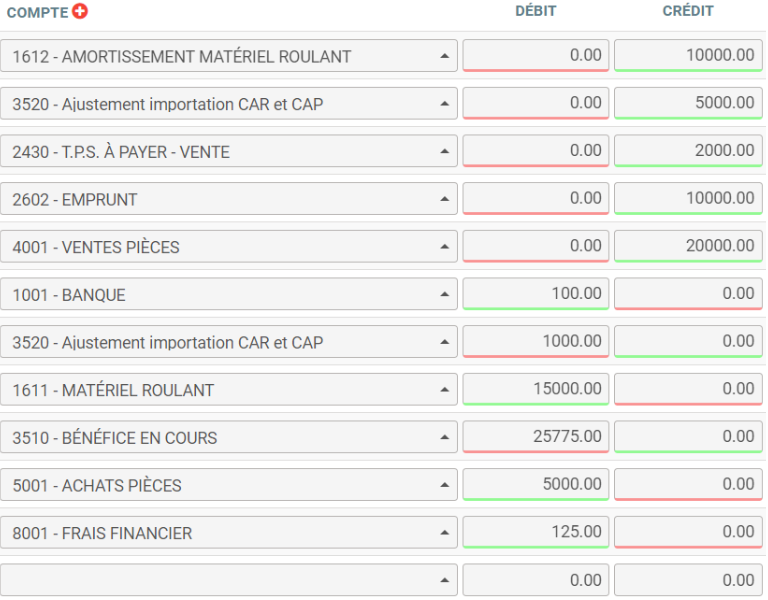The image size is (768, 600).
Task: Click the 20000.00 credit field for Ventes Pièces
Action: point(688,246)
